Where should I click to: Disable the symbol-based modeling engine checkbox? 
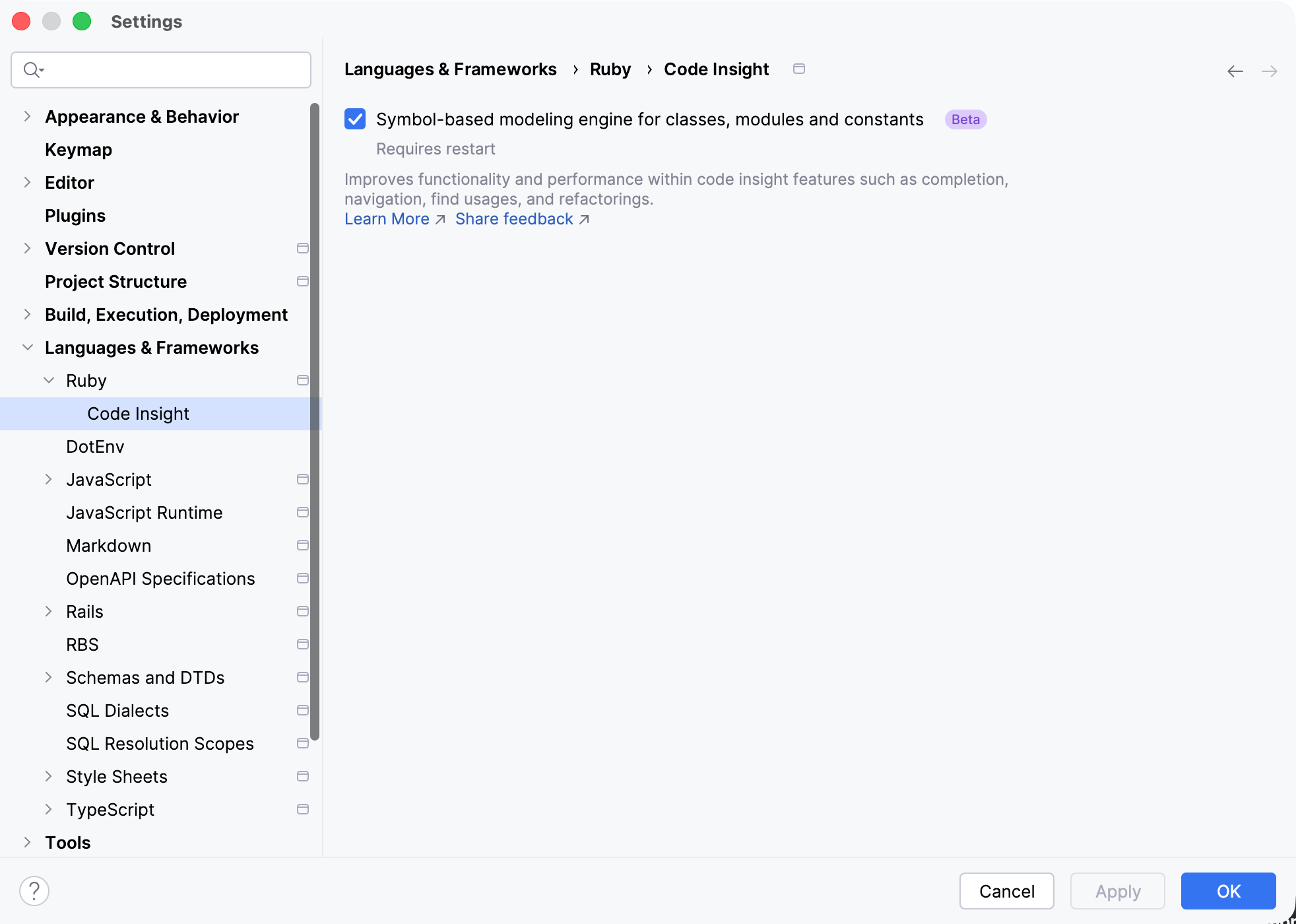[355, 119]
